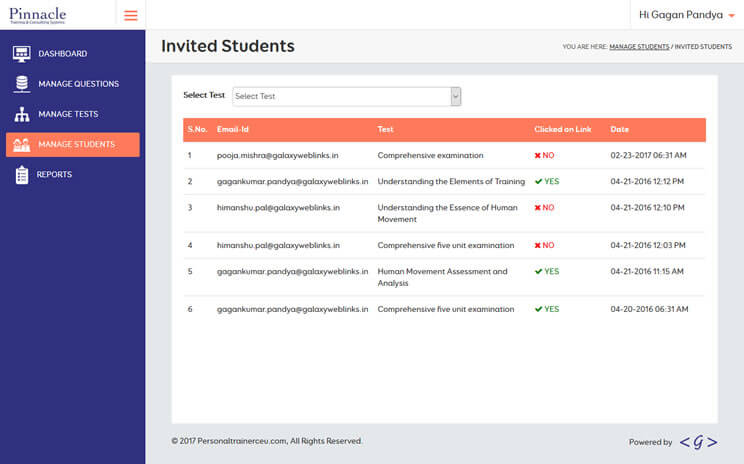Viewport: 744px width, 464px height.
Task: Click the green check icon in row 5
Action: 539,271
